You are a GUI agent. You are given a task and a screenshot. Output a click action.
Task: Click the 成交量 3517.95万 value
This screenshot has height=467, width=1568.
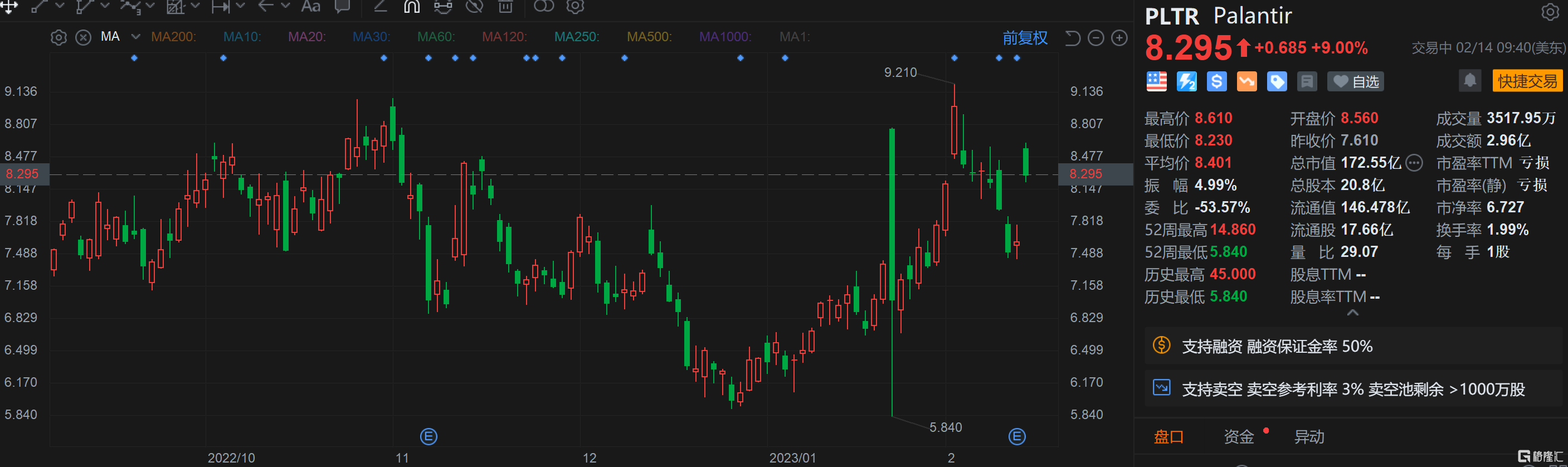tap(1521, 118)
